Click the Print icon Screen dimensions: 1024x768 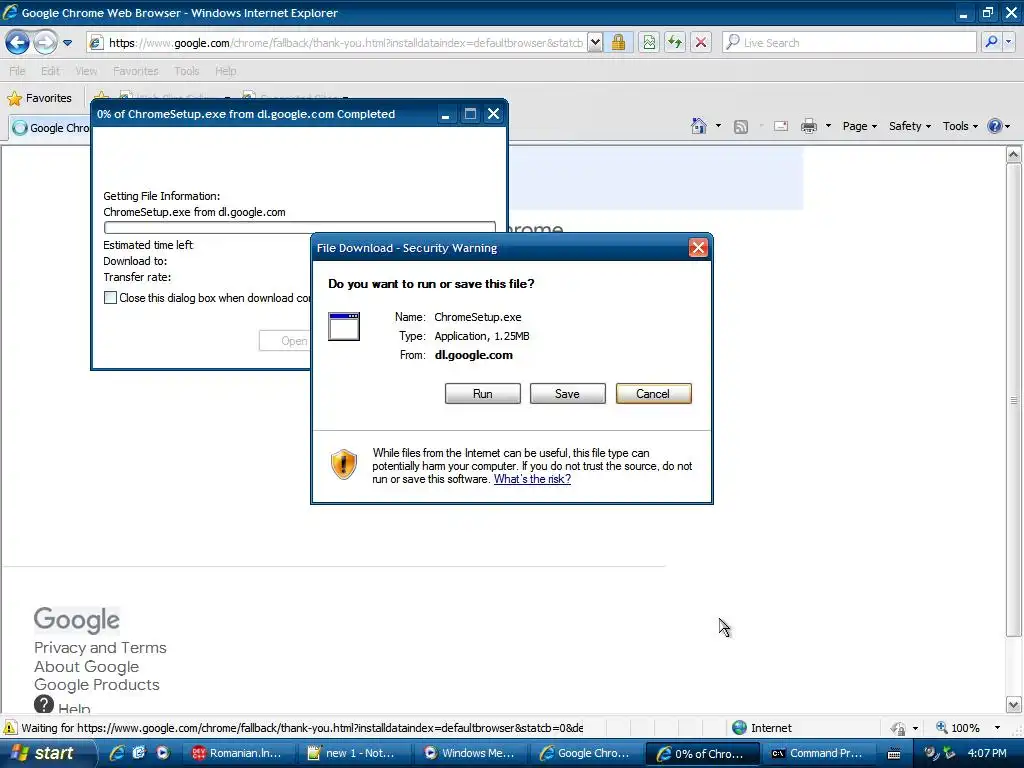(x=809, y=126)
